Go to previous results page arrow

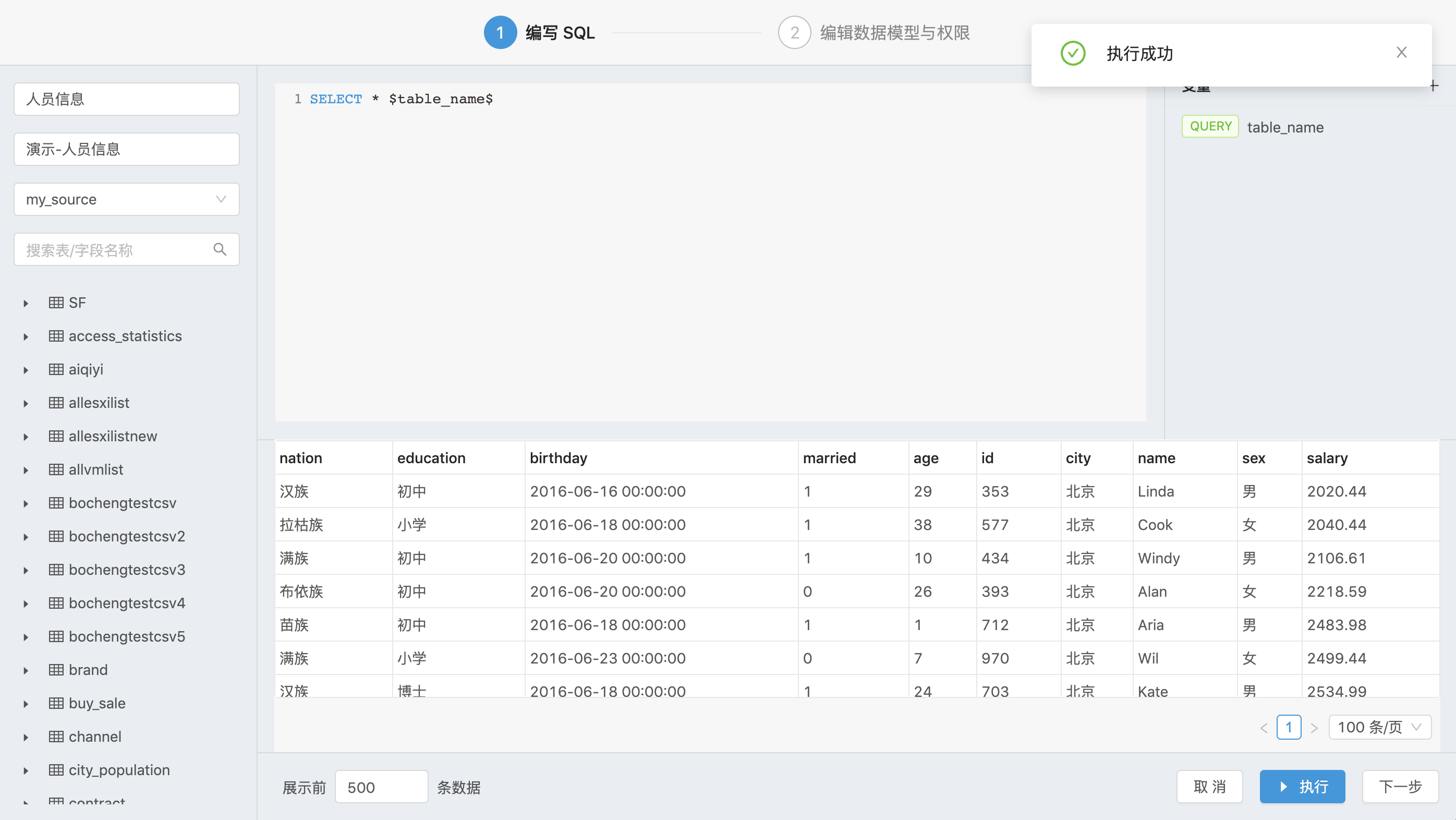coord(1264,728)
